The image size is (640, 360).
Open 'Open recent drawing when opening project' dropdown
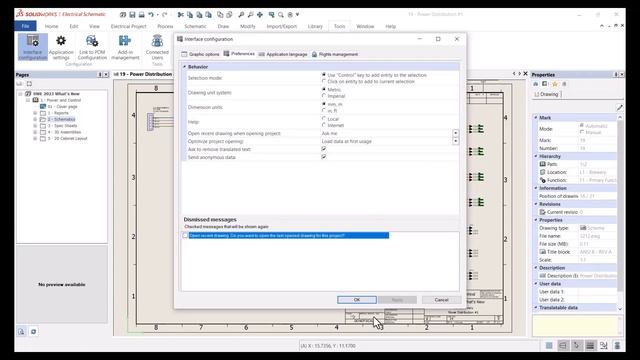point(456,133)
